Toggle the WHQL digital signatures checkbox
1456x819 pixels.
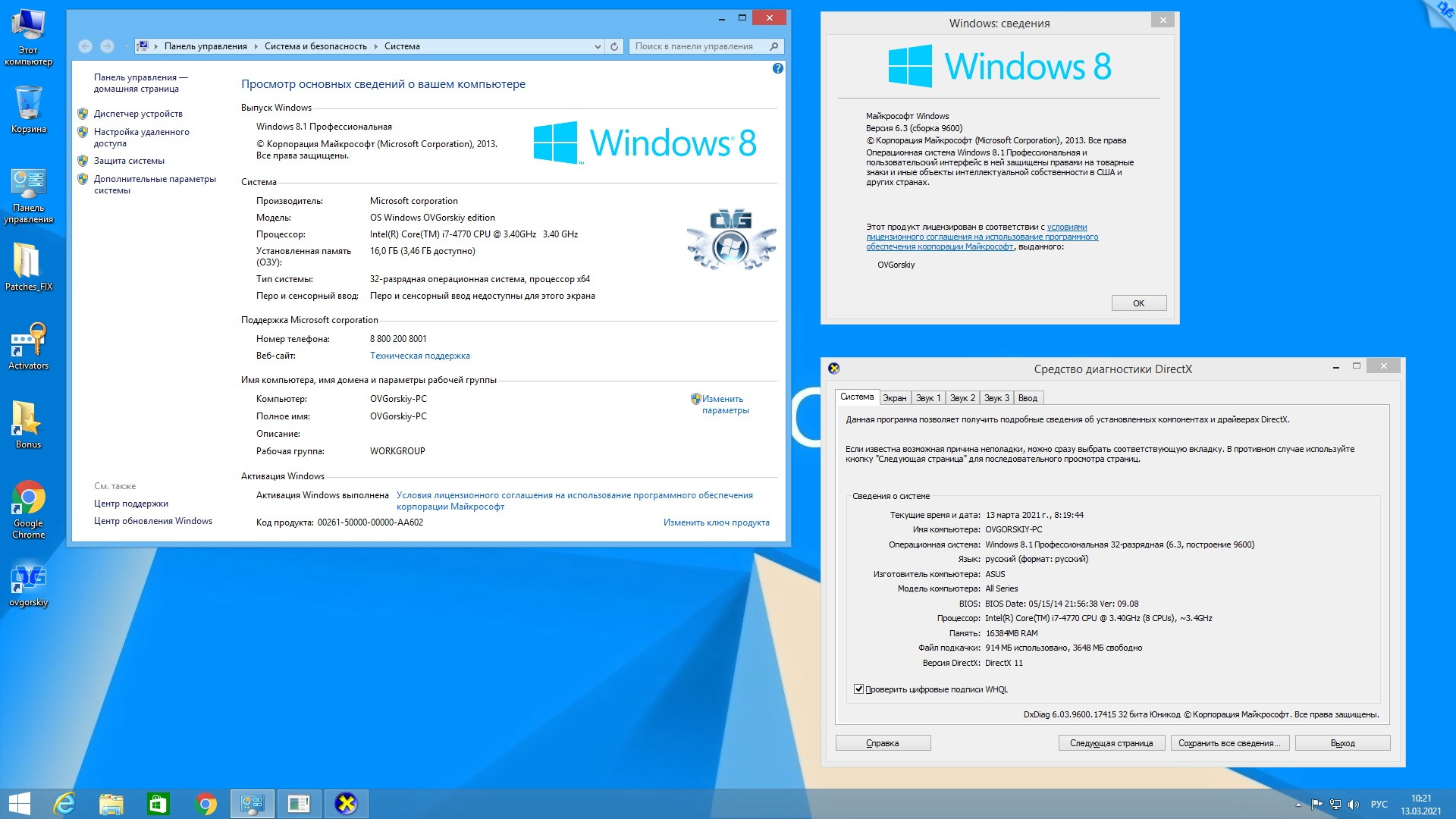point(858,689)
